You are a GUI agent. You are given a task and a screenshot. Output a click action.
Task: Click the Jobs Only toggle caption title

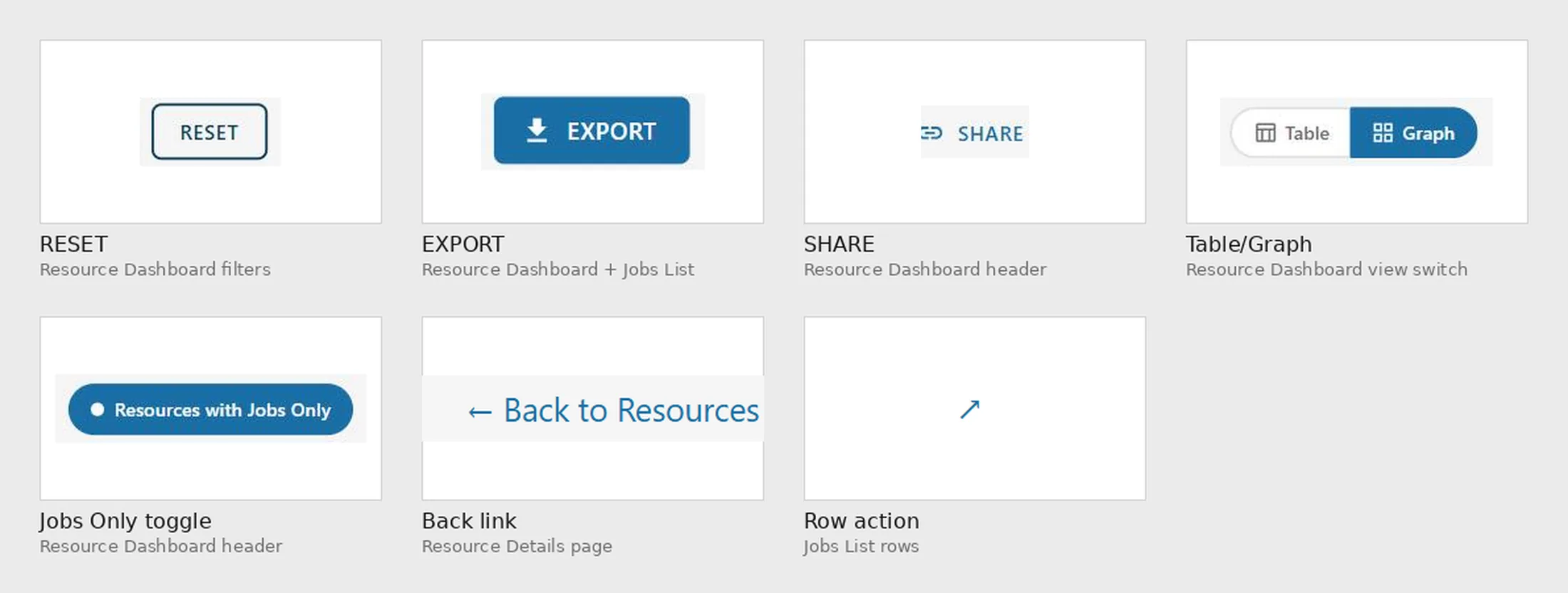point(125,521)
